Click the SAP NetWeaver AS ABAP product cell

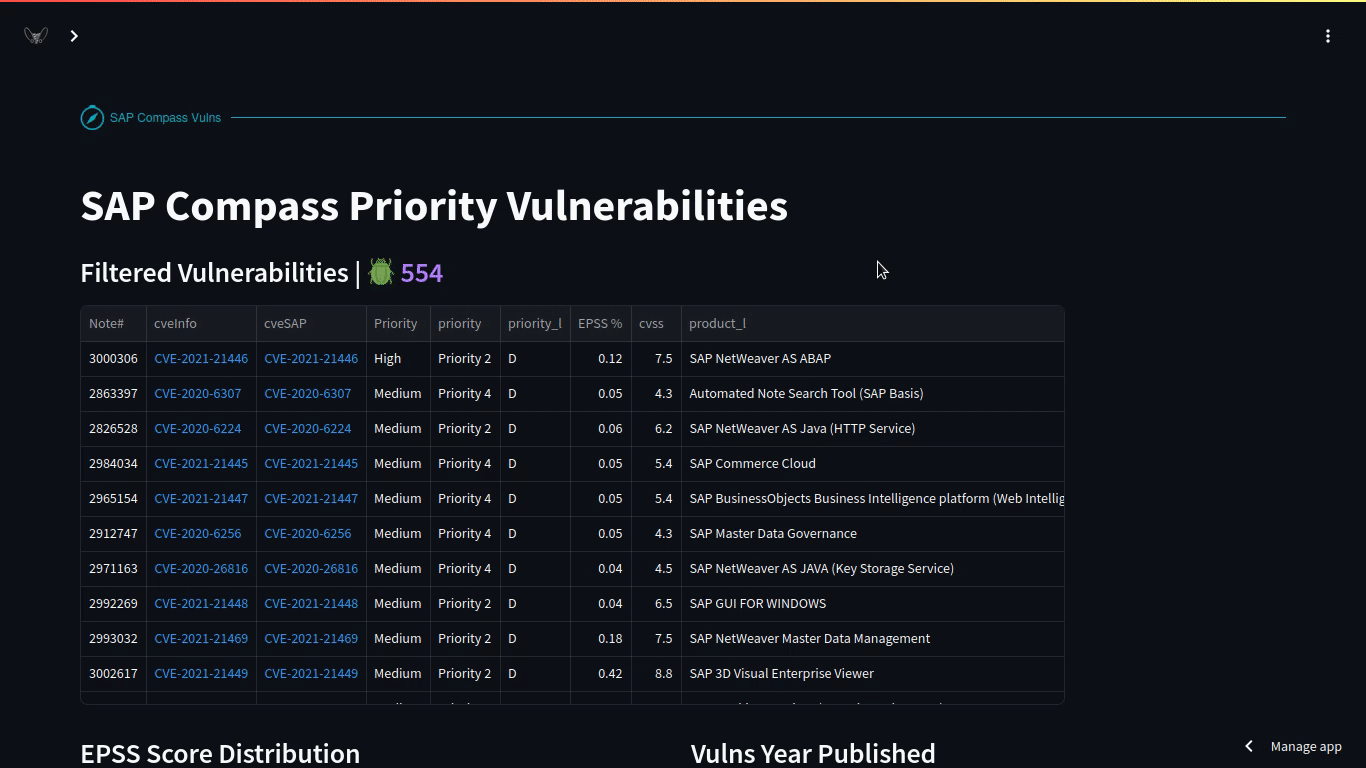[873, 359]
